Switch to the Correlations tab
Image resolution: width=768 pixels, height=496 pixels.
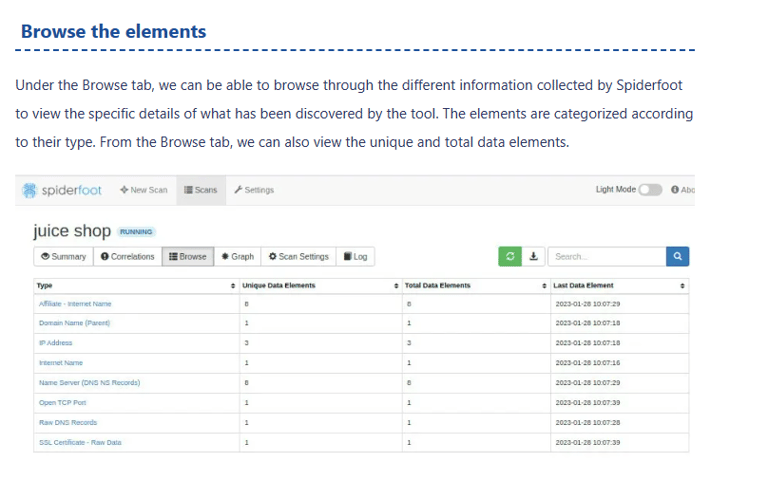coord(128,257)
